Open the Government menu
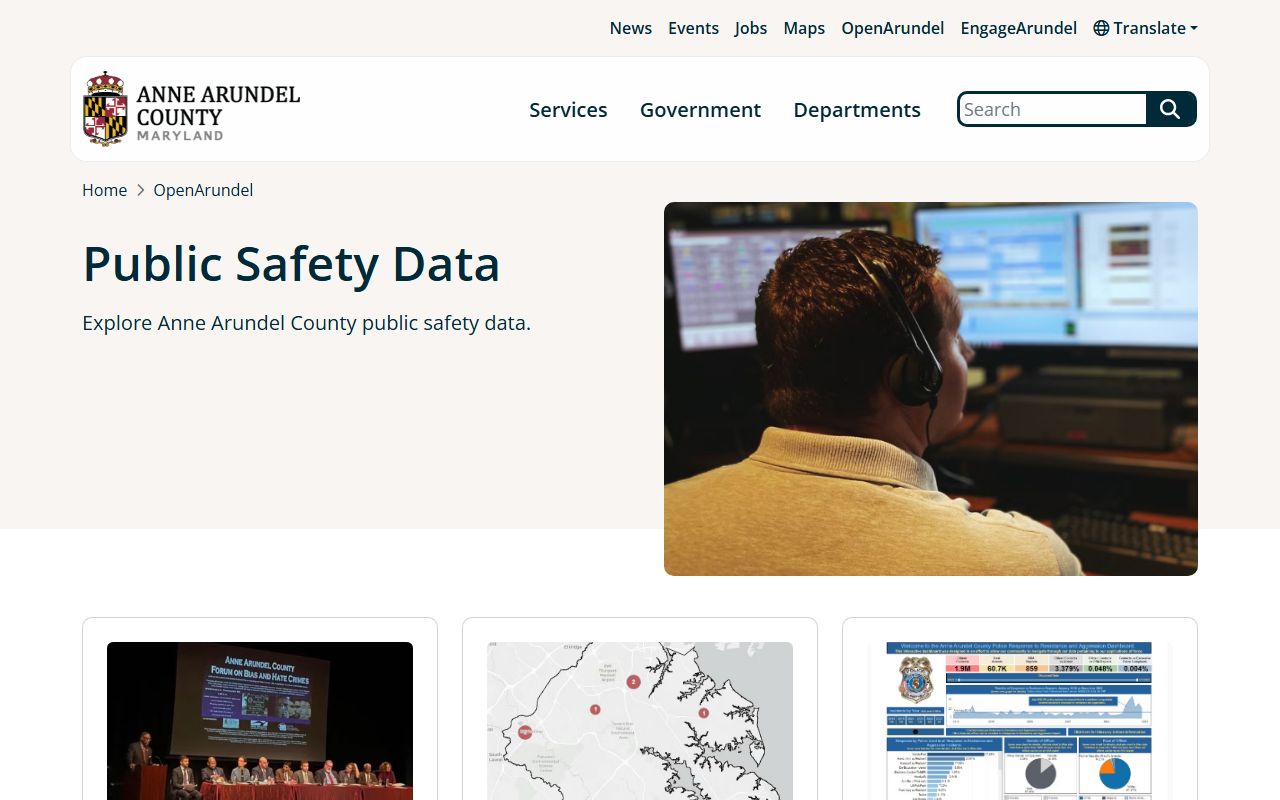 (700, 110)
